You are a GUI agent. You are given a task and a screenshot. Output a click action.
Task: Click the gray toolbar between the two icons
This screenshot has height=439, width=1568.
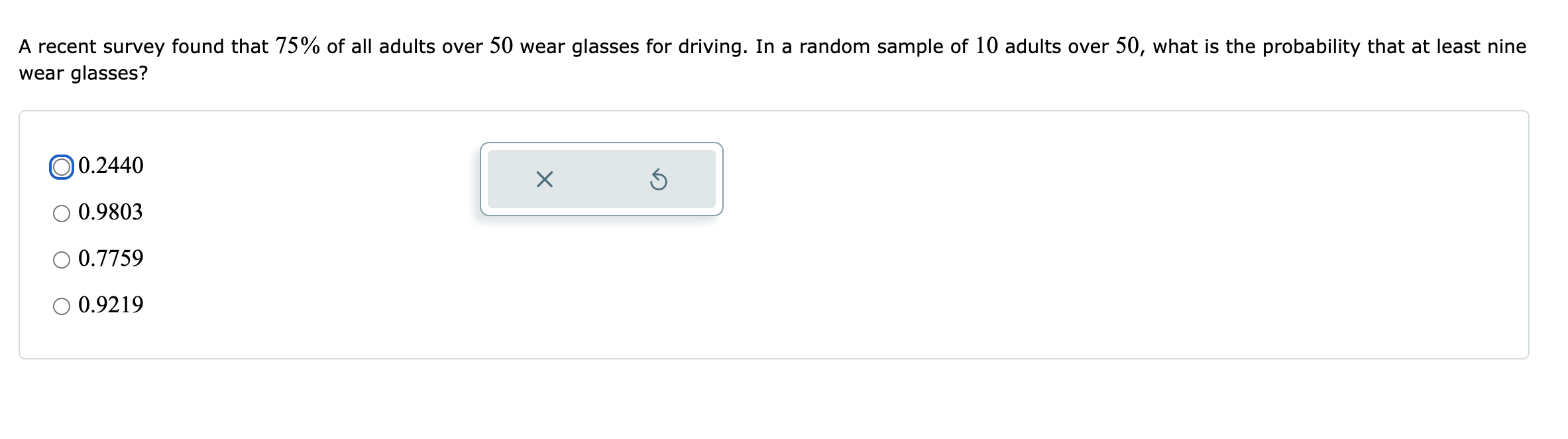[x=601, y=179]
